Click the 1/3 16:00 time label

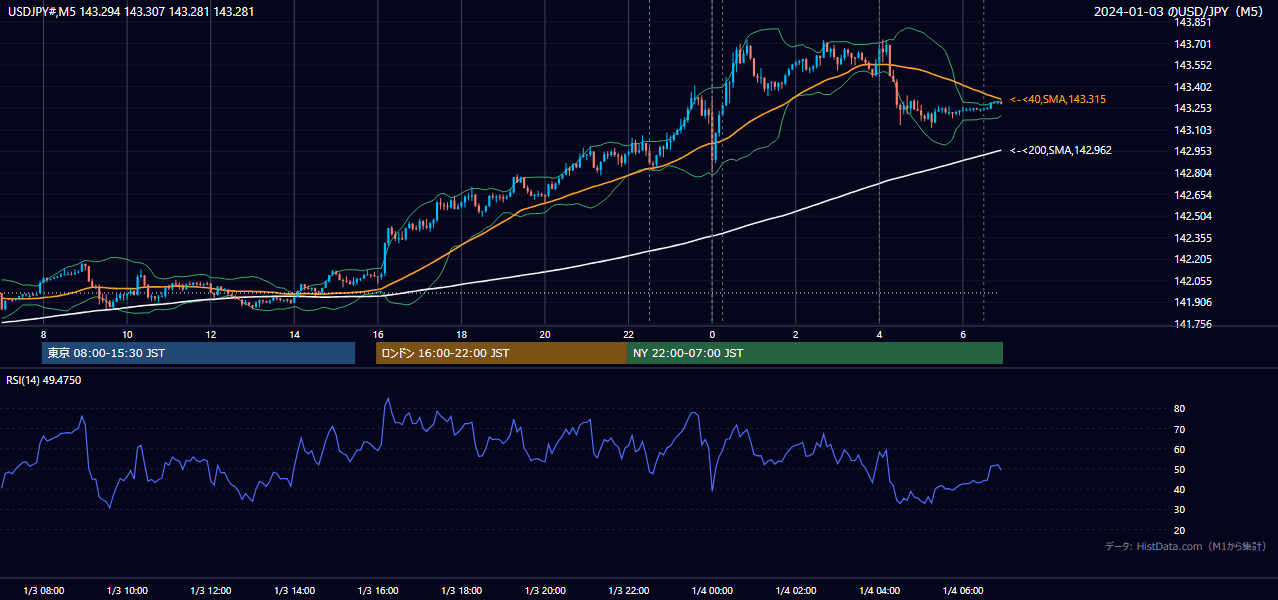click(378, 591)
